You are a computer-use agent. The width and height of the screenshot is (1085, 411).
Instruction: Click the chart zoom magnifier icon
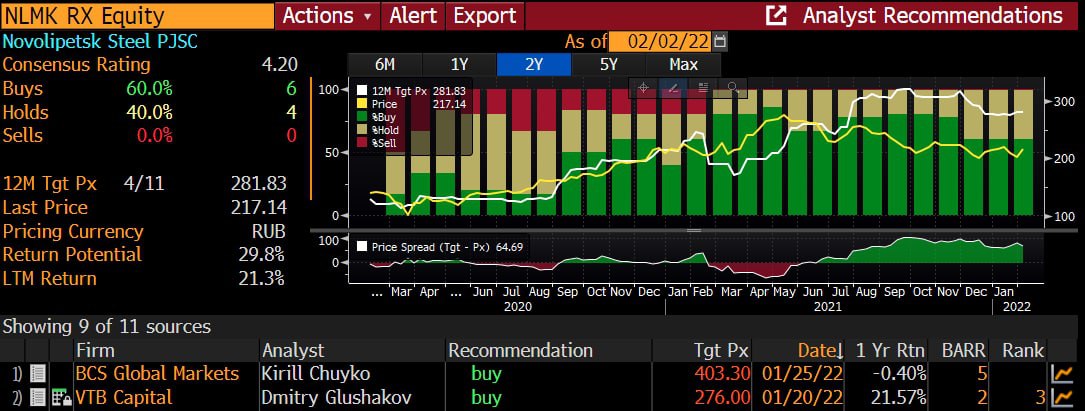click(733, 88)
